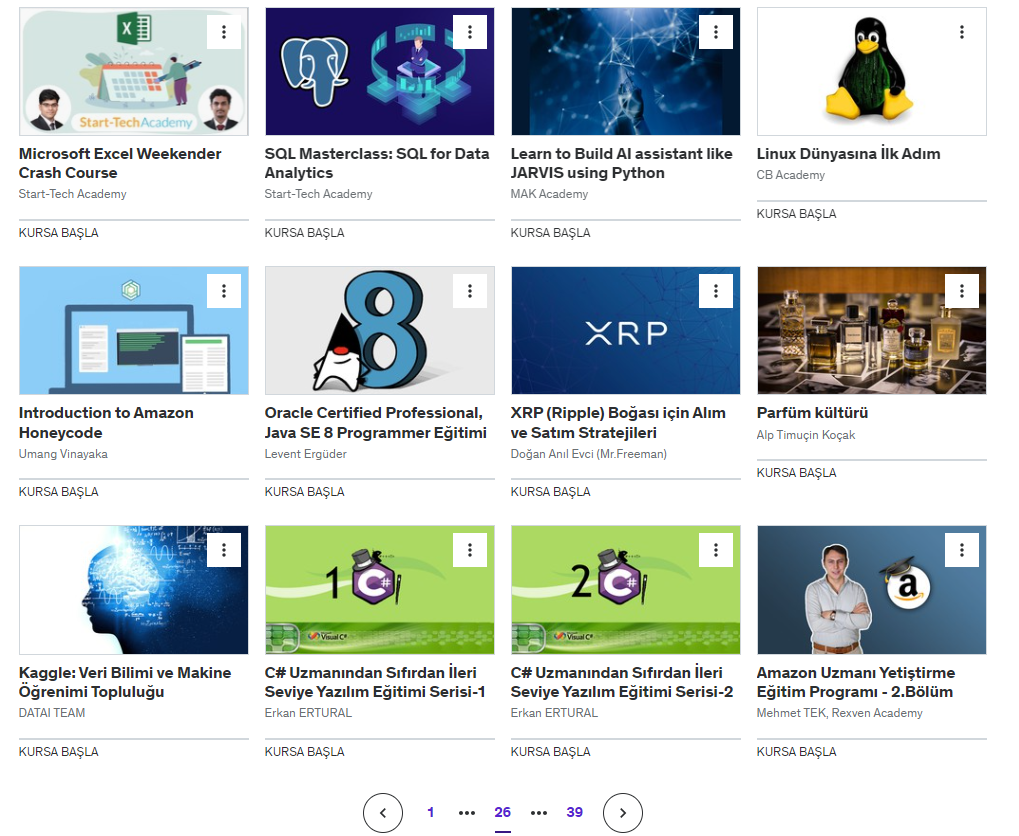Click KURSA BAŞLA under SQL Masterclass

304,233
